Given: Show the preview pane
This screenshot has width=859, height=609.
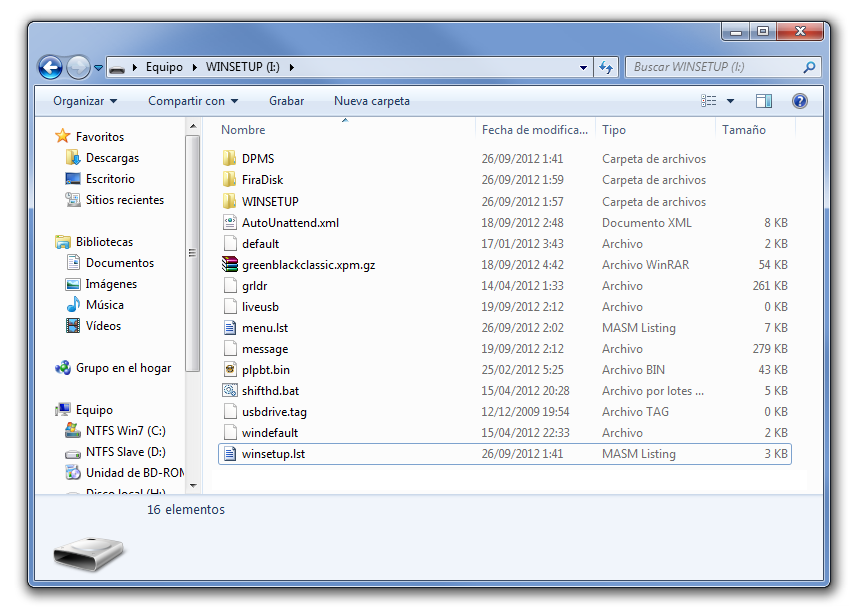Looking at the screenshot, I should pos(764,101).
